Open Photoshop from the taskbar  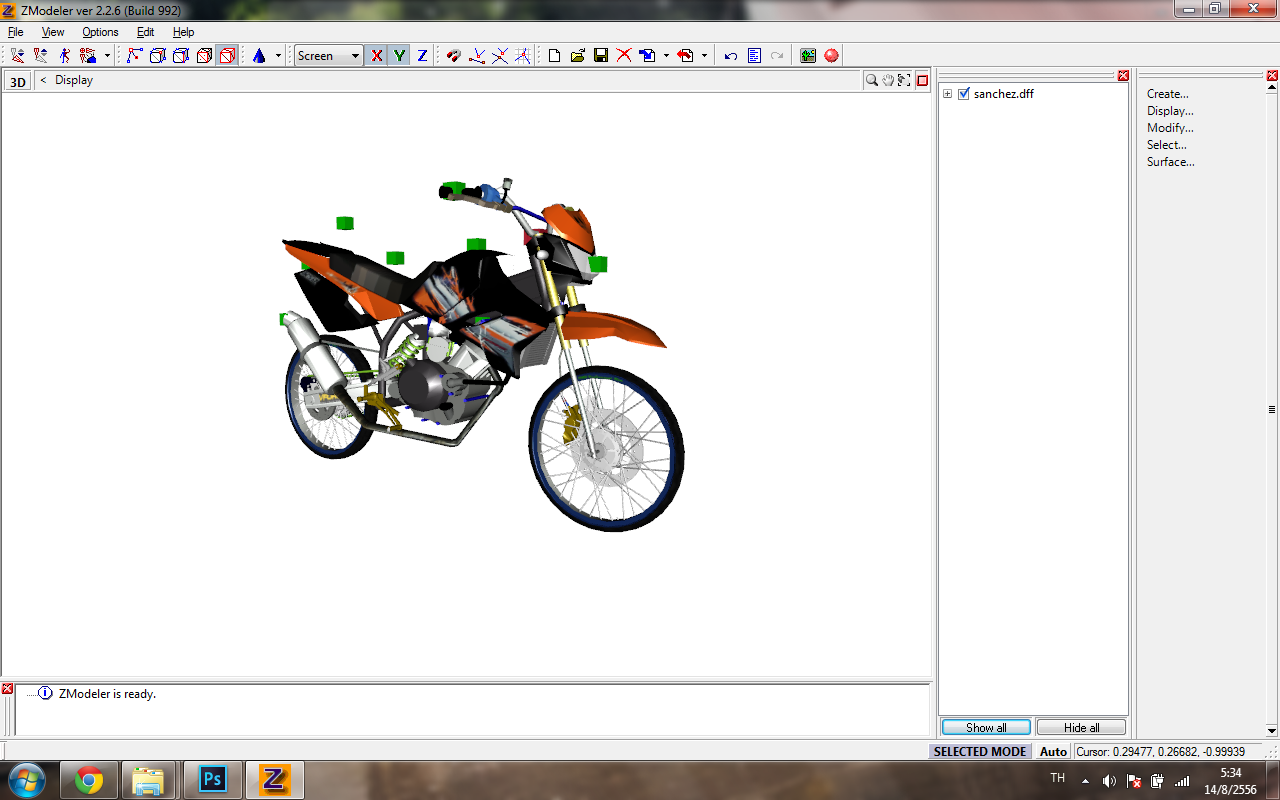tap(212, 780)
